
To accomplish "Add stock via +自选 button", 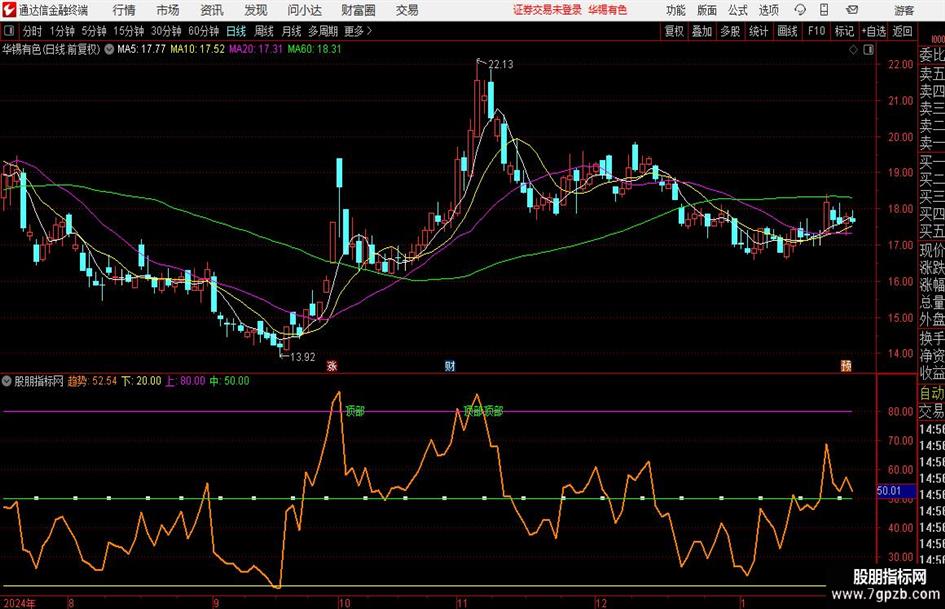I will 874,31.
